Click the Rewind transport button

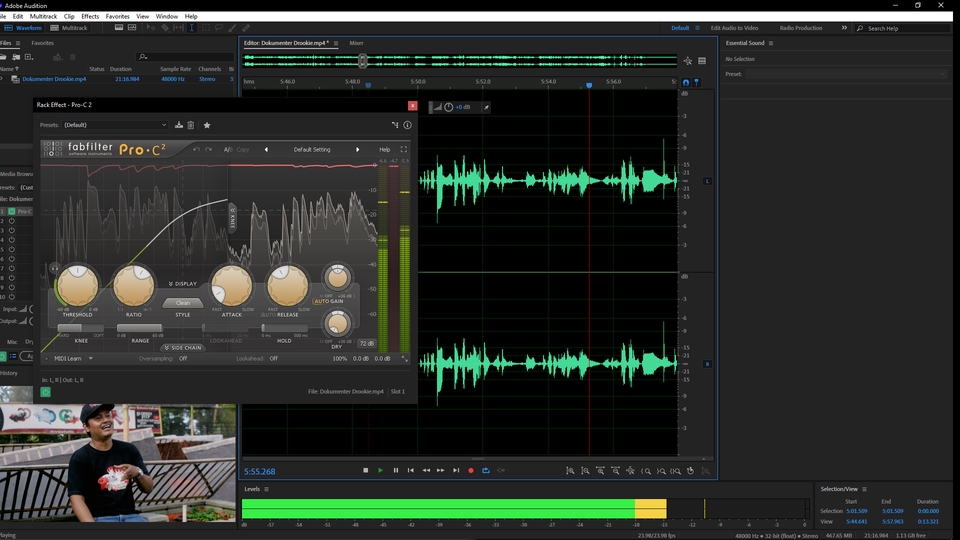(426, 470)
